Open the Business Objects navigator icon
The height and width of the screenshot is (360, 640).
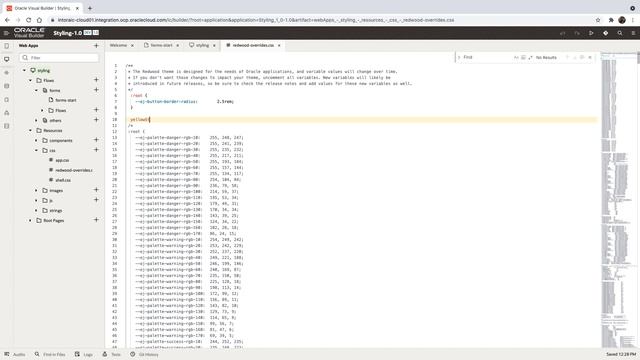[7, 86]
